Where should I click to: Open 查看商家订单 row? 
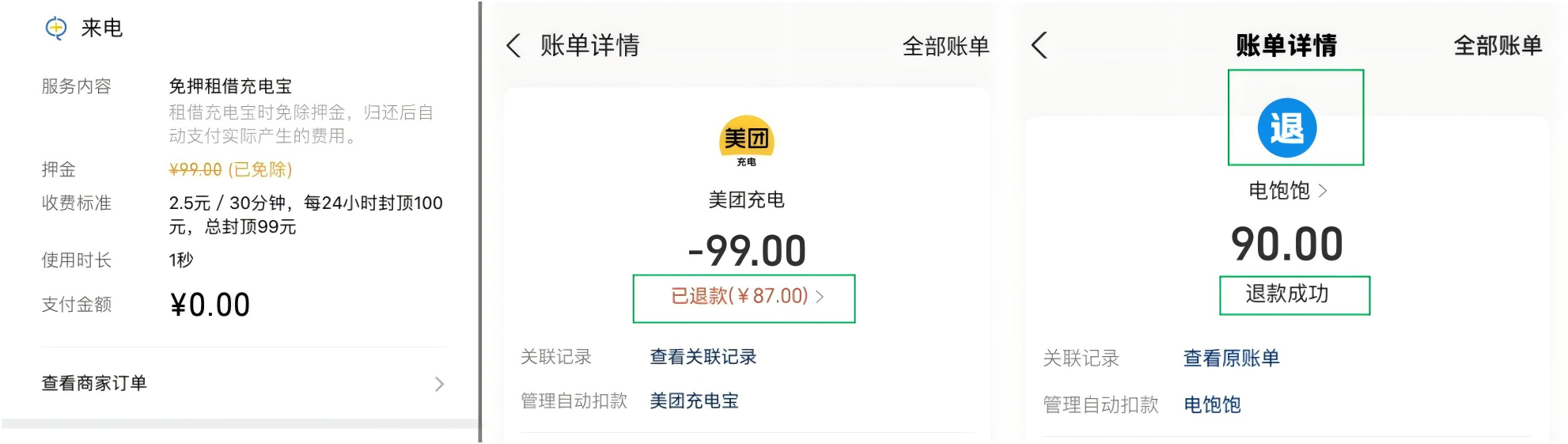point(244,384)
